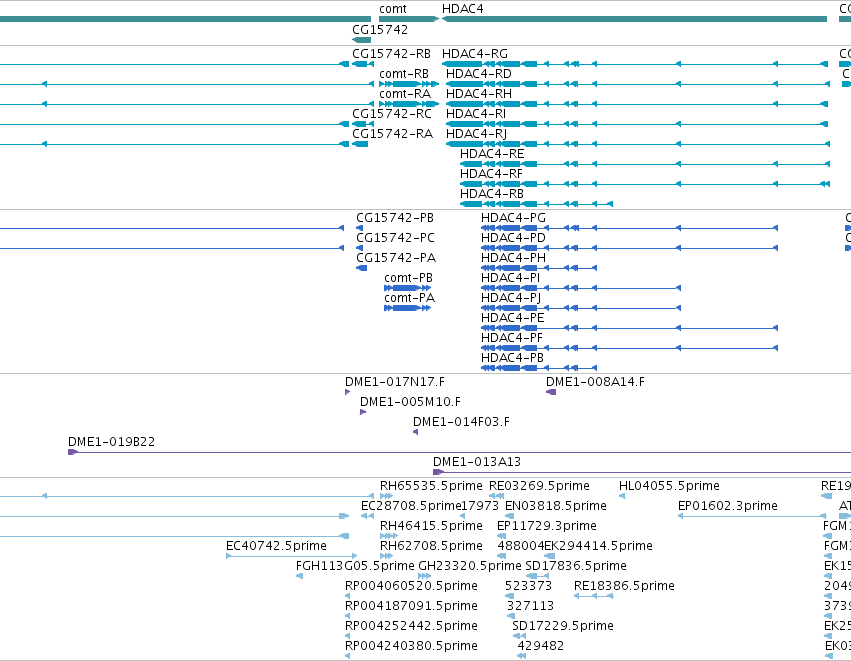This screenshot has width=851, height=661.
Task: Select the EP01602.3prime EST label
Action: (728, 507)
